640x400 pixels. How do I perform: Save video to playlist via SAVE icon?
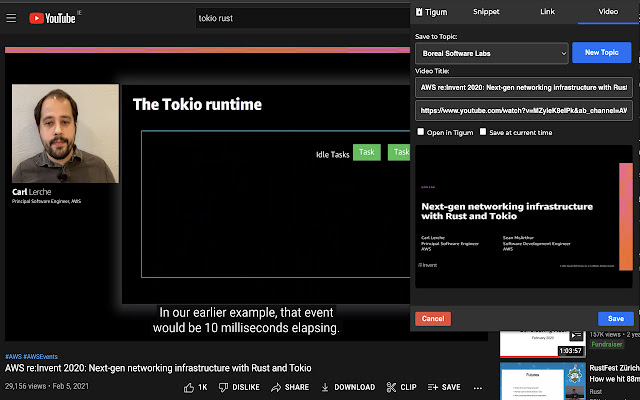pos(433,387)
